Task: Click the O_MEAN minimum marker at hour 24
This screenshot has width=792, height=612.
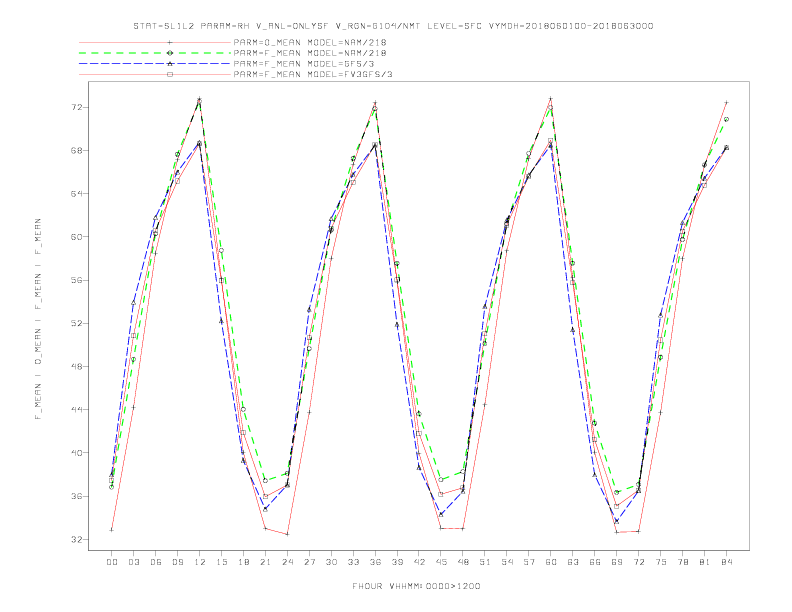Action: 287,534
